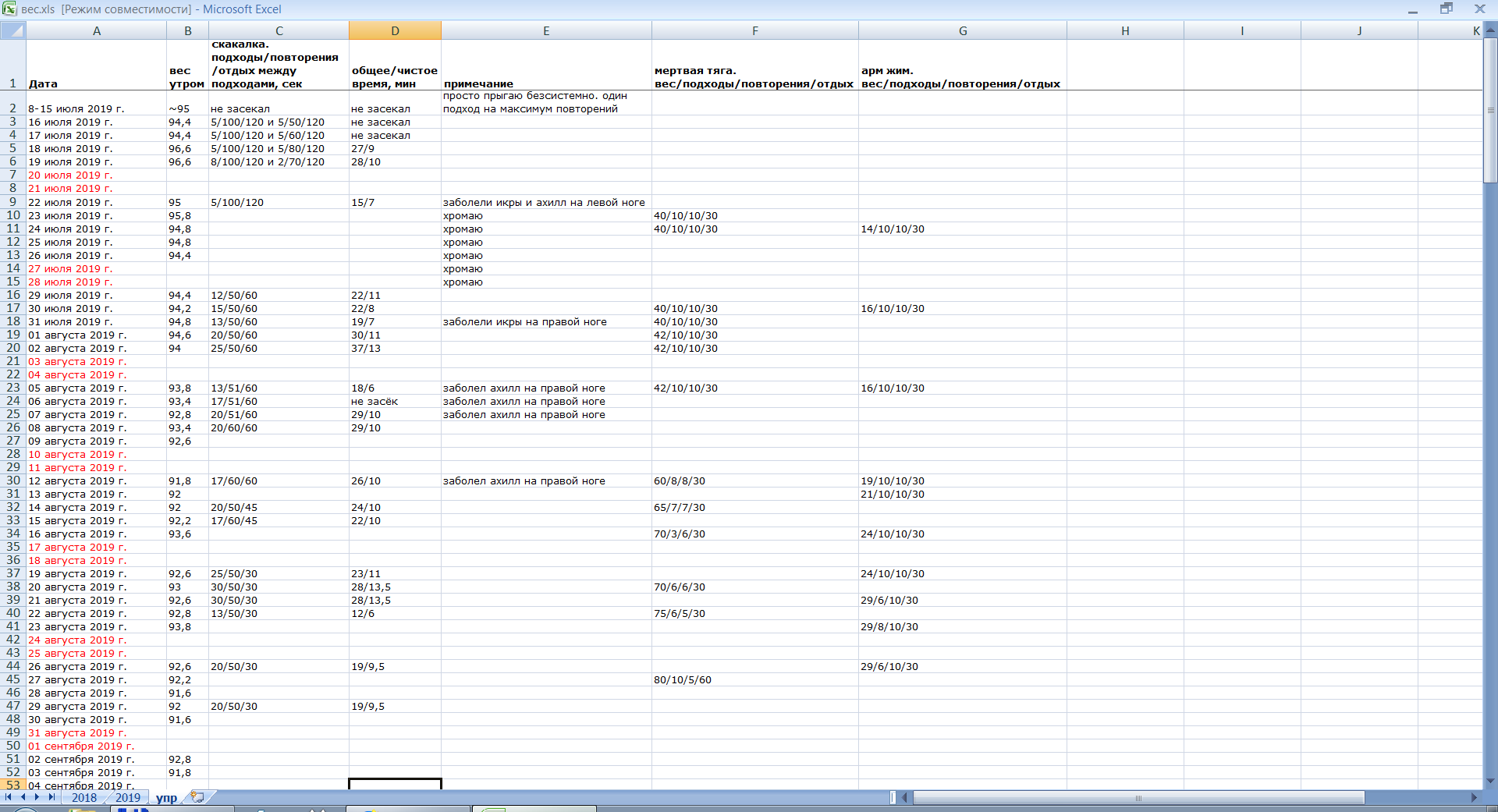Screen dimensions: 1498x812
Task: Select the '37/13' time cell
Action: (396, 348)
